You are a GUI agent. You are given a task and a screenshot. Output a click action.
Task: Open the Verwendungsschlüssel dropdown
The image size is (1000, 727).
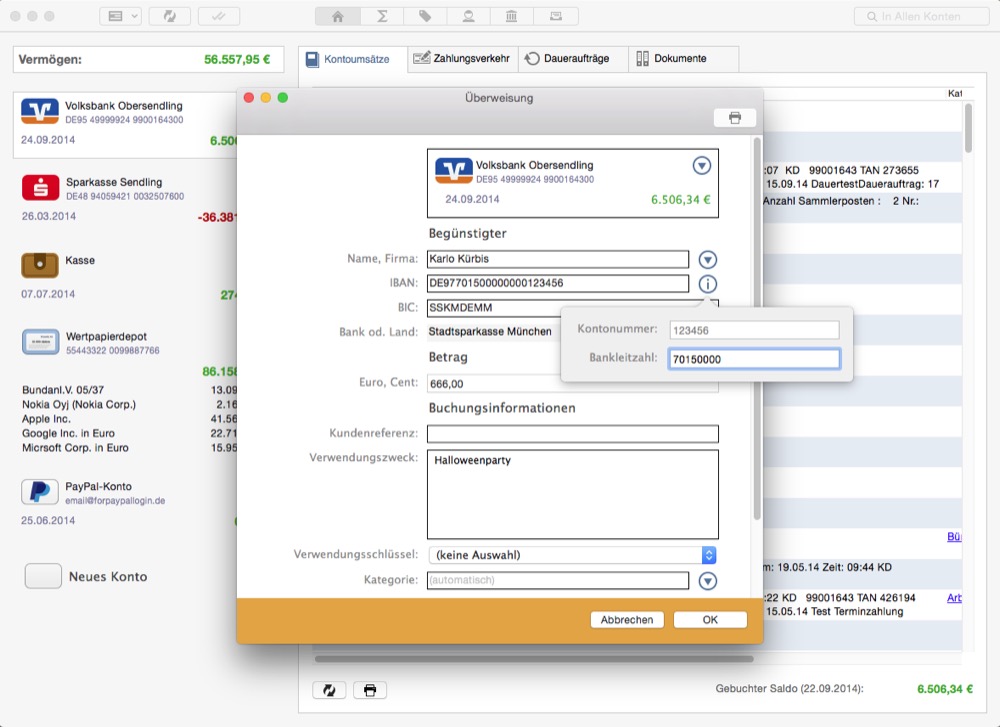click(572, 555)
